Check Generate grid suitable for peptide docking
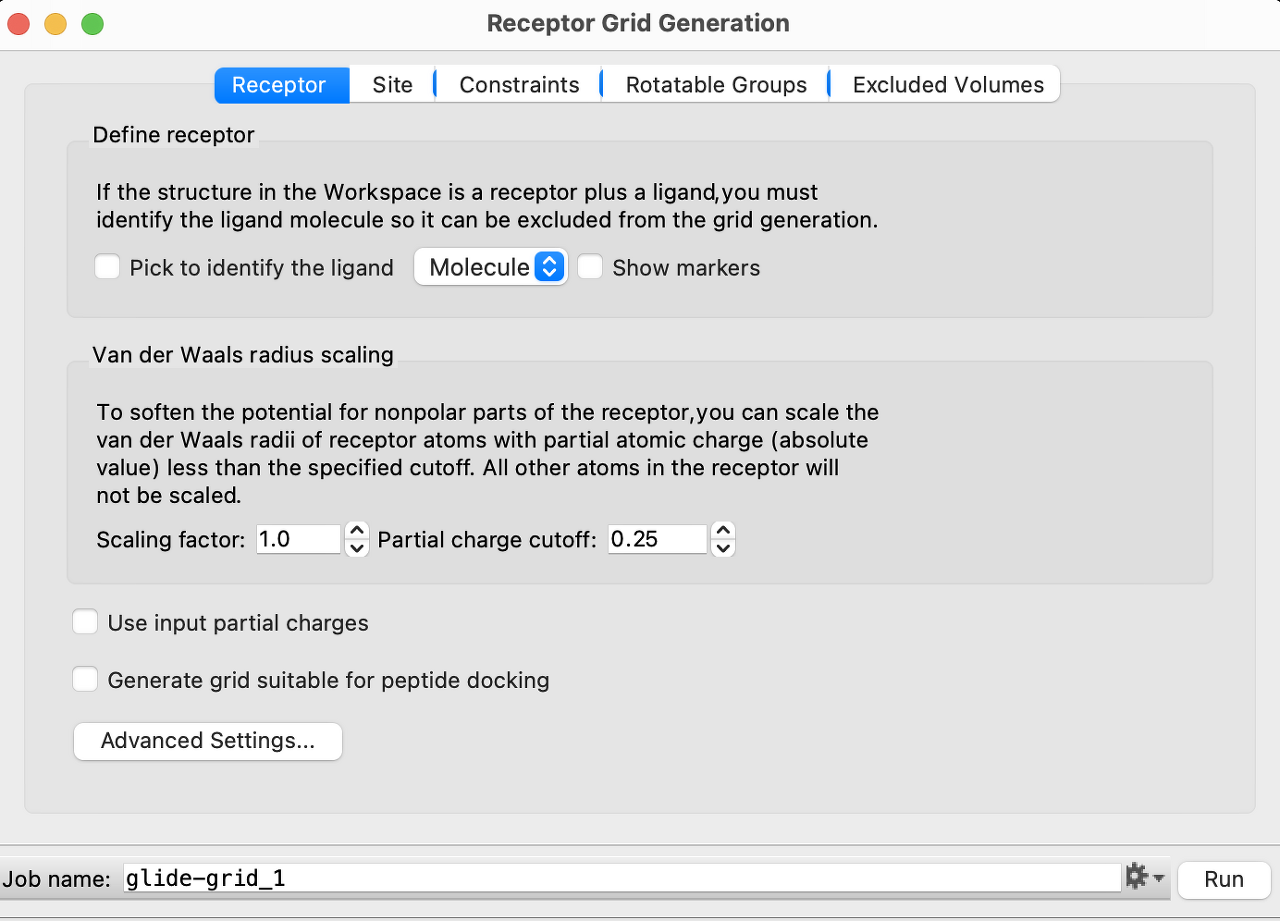This screenshot has height=921, width=1280. [x=85, y=679]
